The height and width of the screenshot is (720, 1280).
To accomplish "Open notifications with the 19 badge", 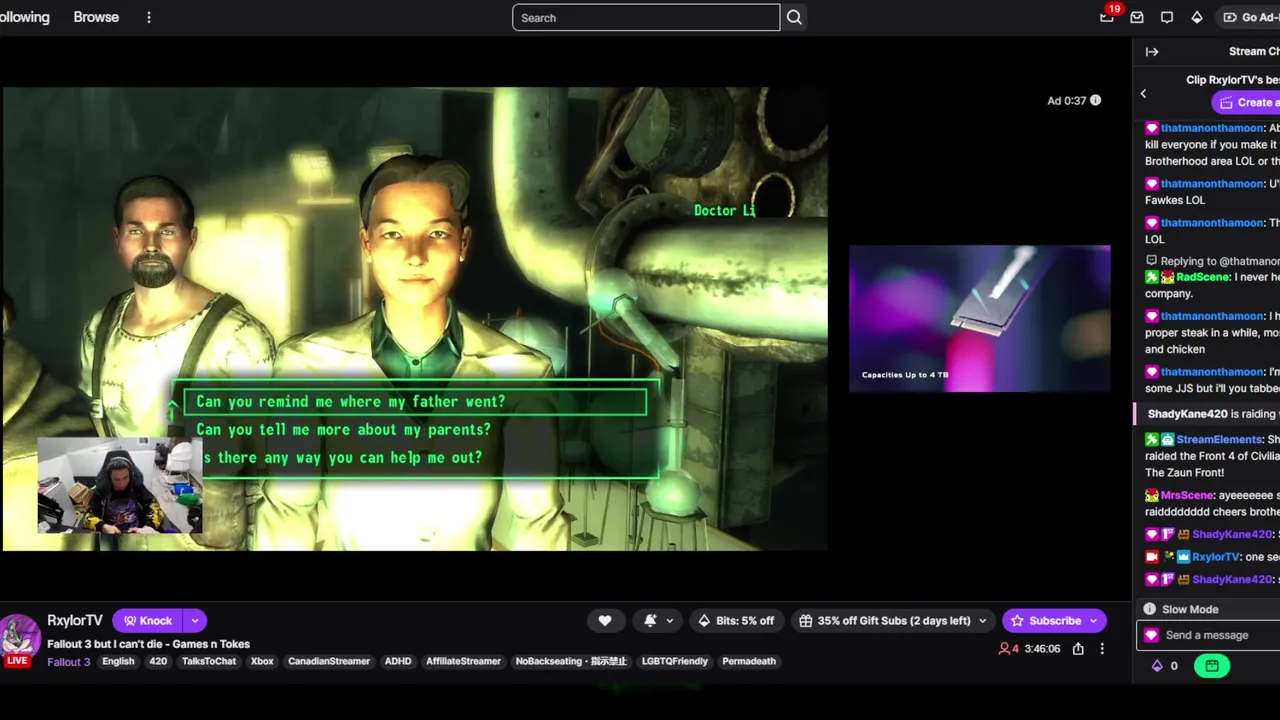I will [1107, 17].
